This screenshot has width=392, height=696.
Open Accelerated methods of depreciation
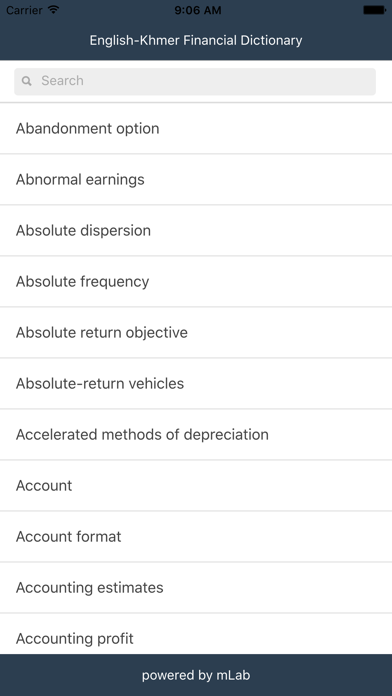196,435
